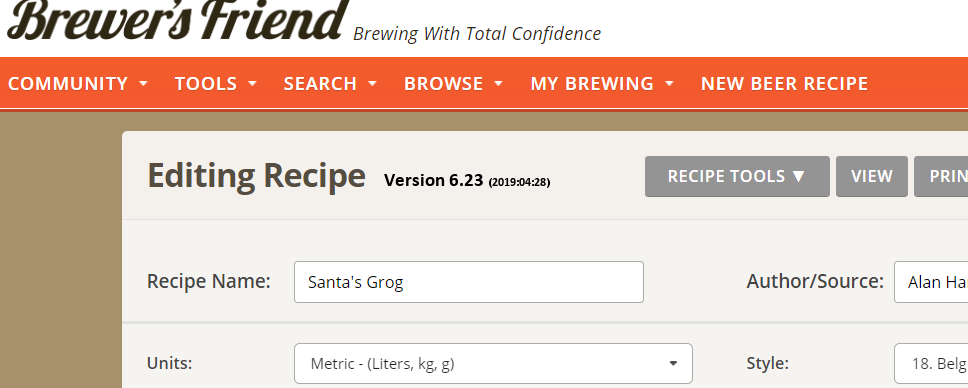Click the Recipe Name input field
This screenshot has width=968, height=388.
pos(469,282)
